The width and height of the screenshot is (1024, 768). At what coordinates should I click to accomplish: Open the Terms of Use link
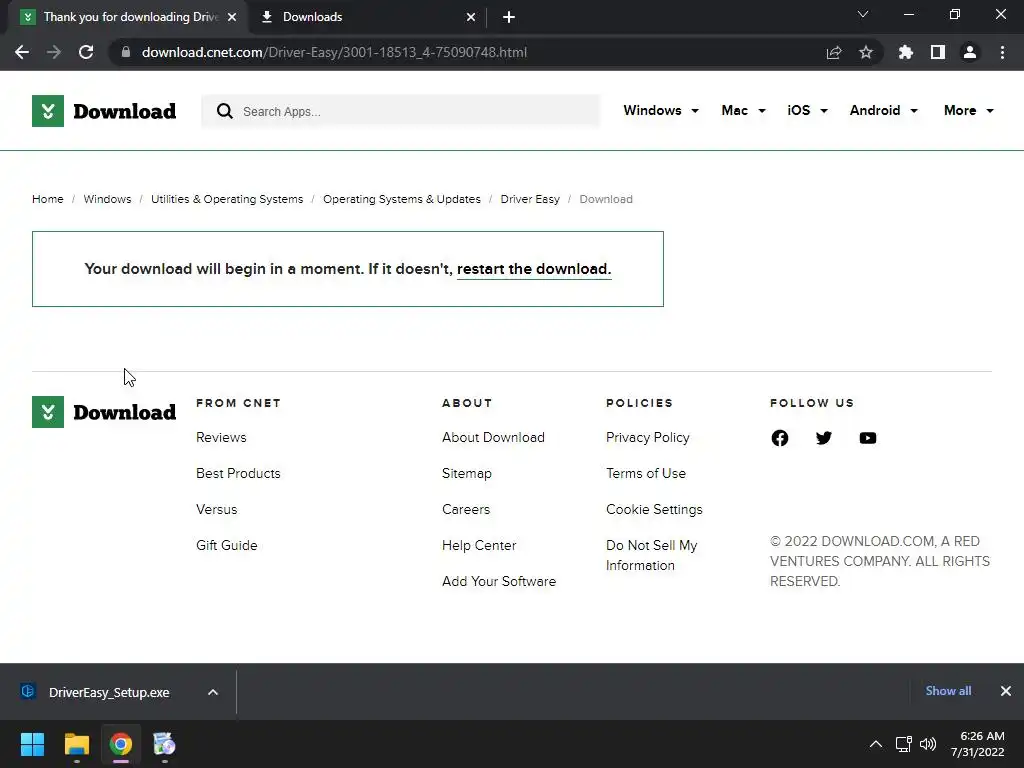click(x=645, y=473)
